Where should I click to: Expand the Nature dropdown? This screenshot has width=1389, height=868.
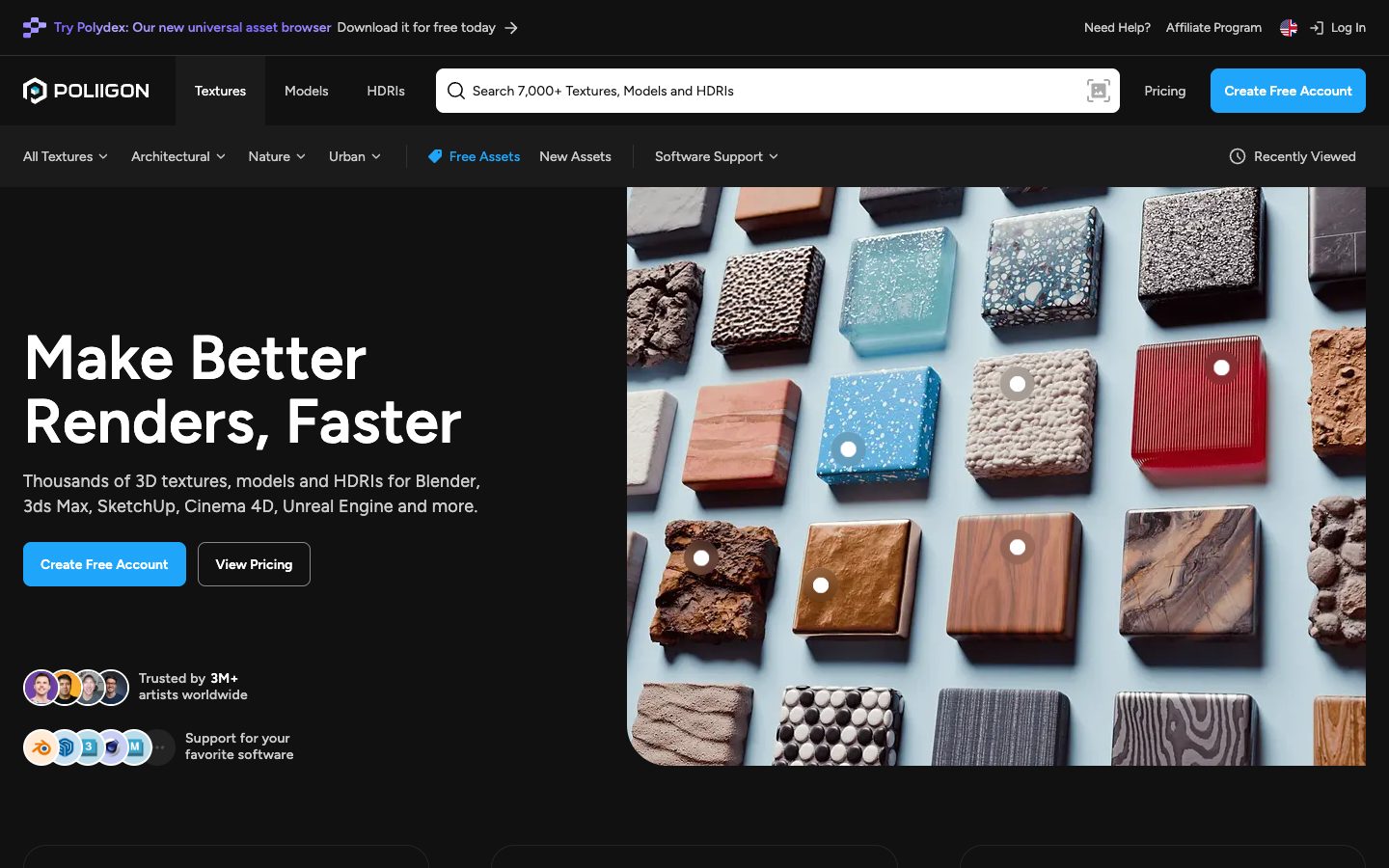277,156
